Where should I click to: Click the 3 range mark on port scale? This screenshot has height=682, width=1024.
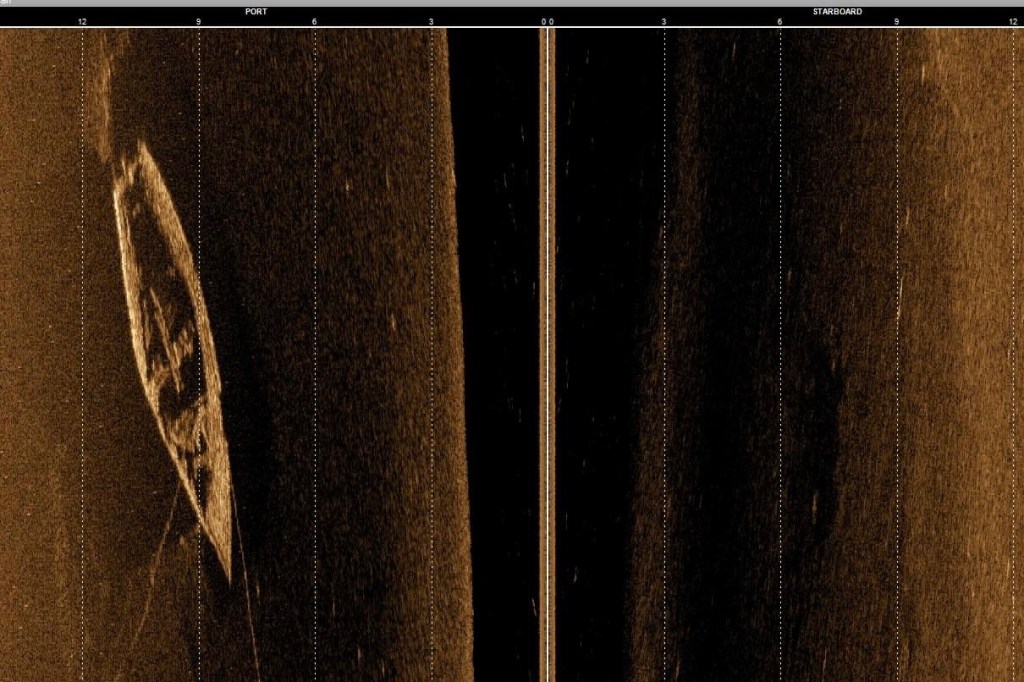pos(431,21)
